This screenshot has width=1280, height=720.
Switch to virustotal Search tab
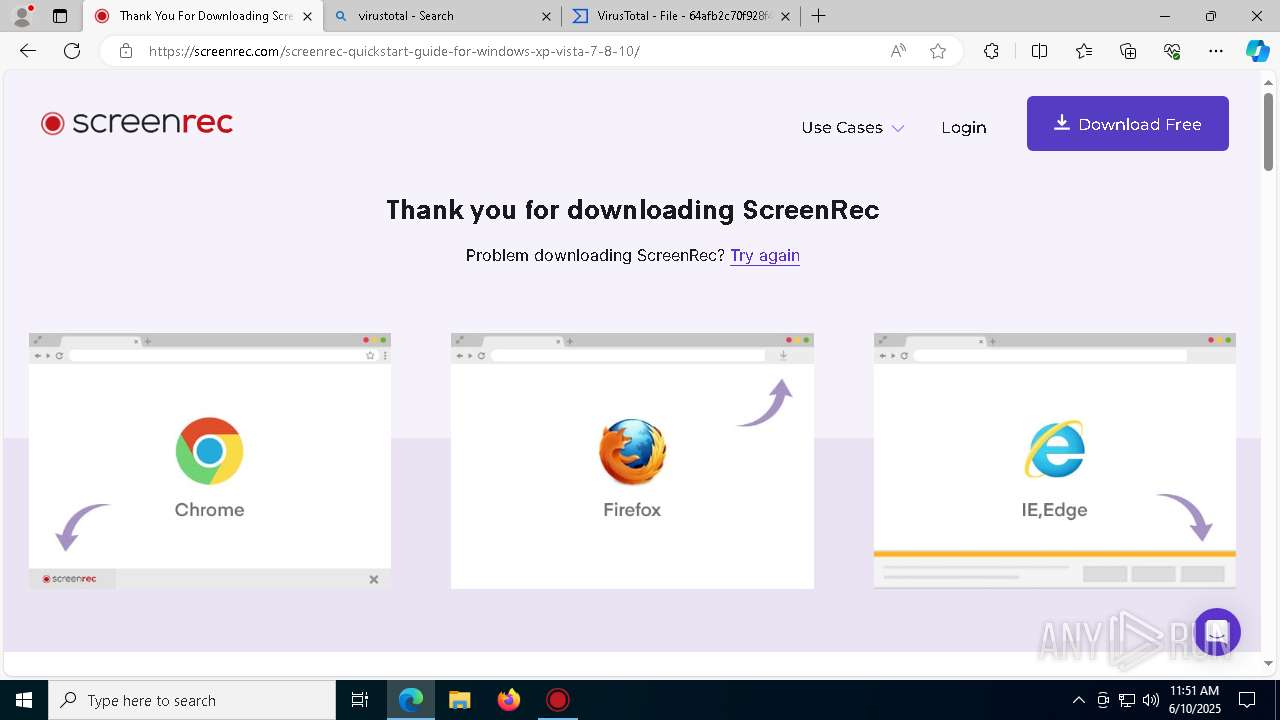tap(442, 16)
